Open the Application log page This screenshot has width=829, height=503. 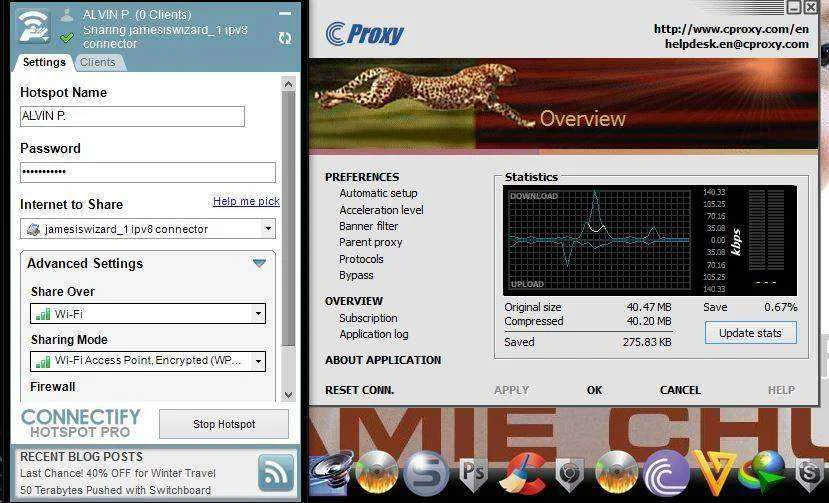374,334
